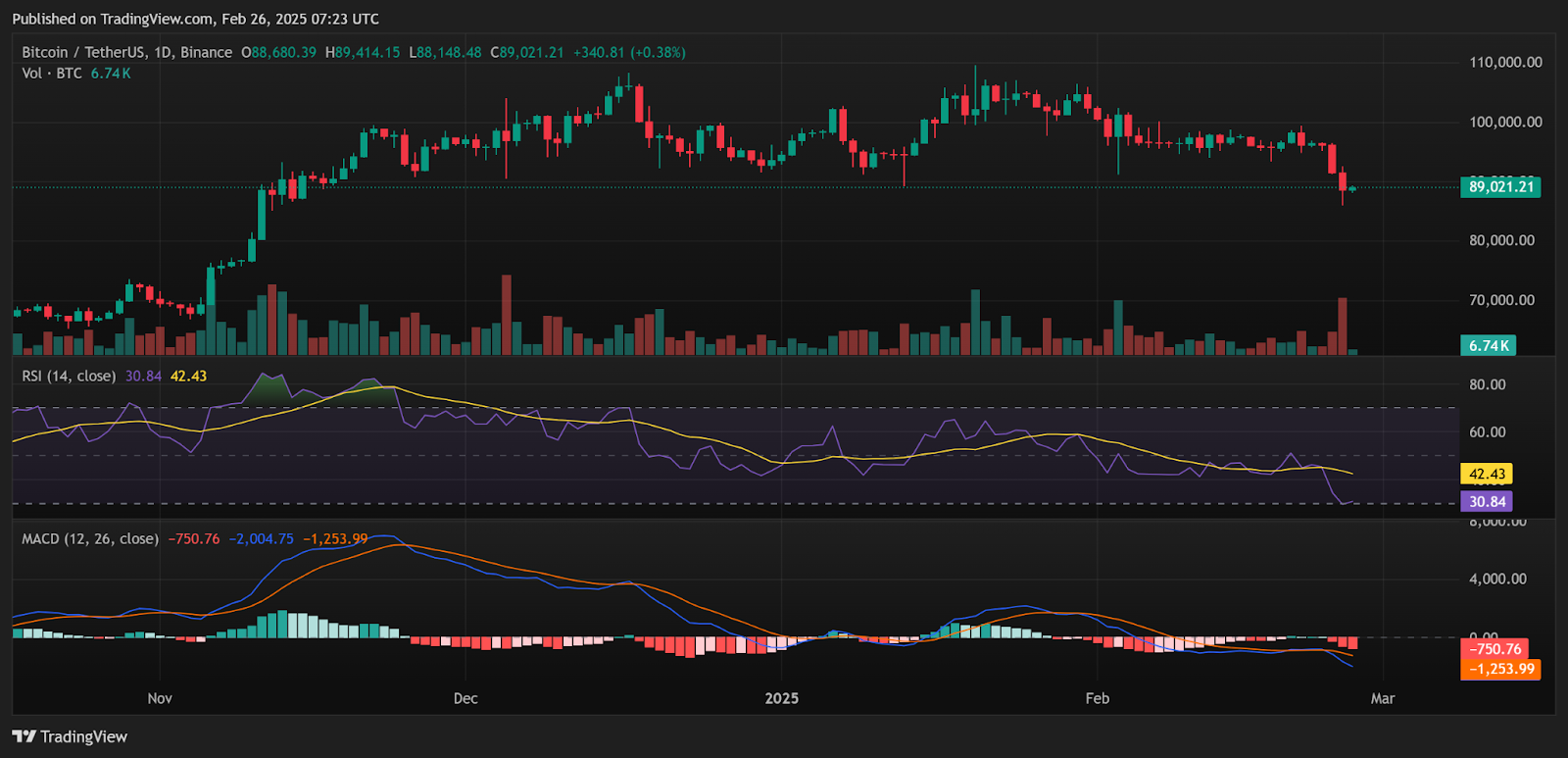Viewport: 1568px width, 758px height.
Task: Click the RSI moving average value 42.43 in legend
Action: pos(188,376)
